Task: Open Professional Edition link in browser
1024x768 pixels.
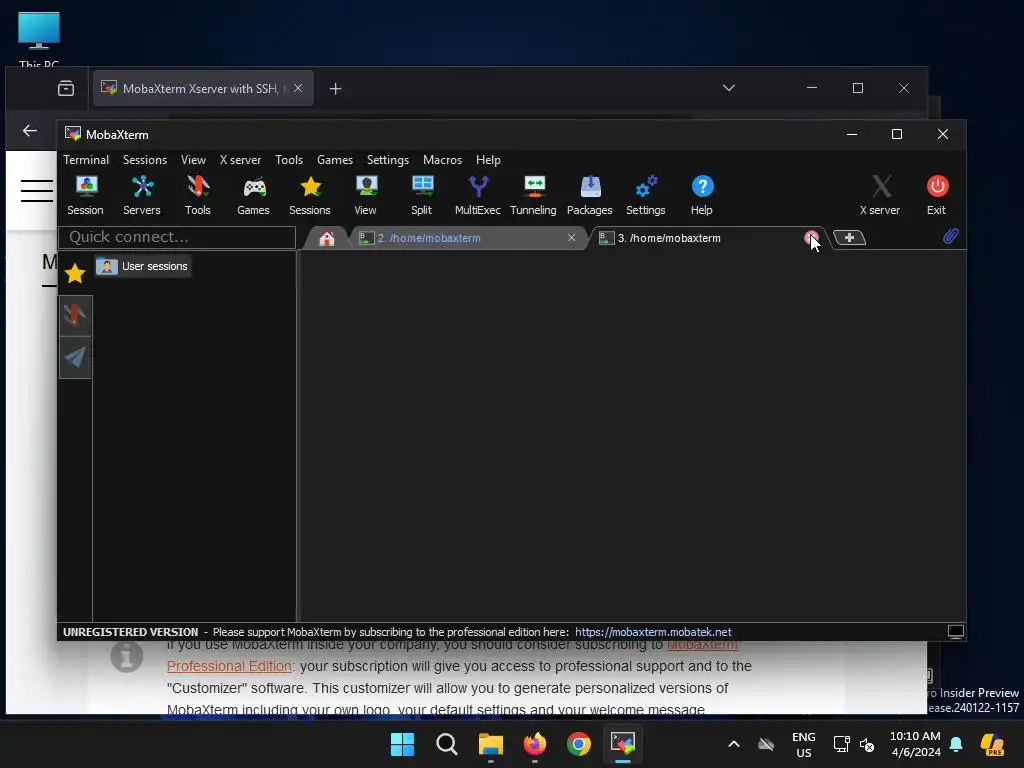Action: pyautogui.click(x=229, y=666)
